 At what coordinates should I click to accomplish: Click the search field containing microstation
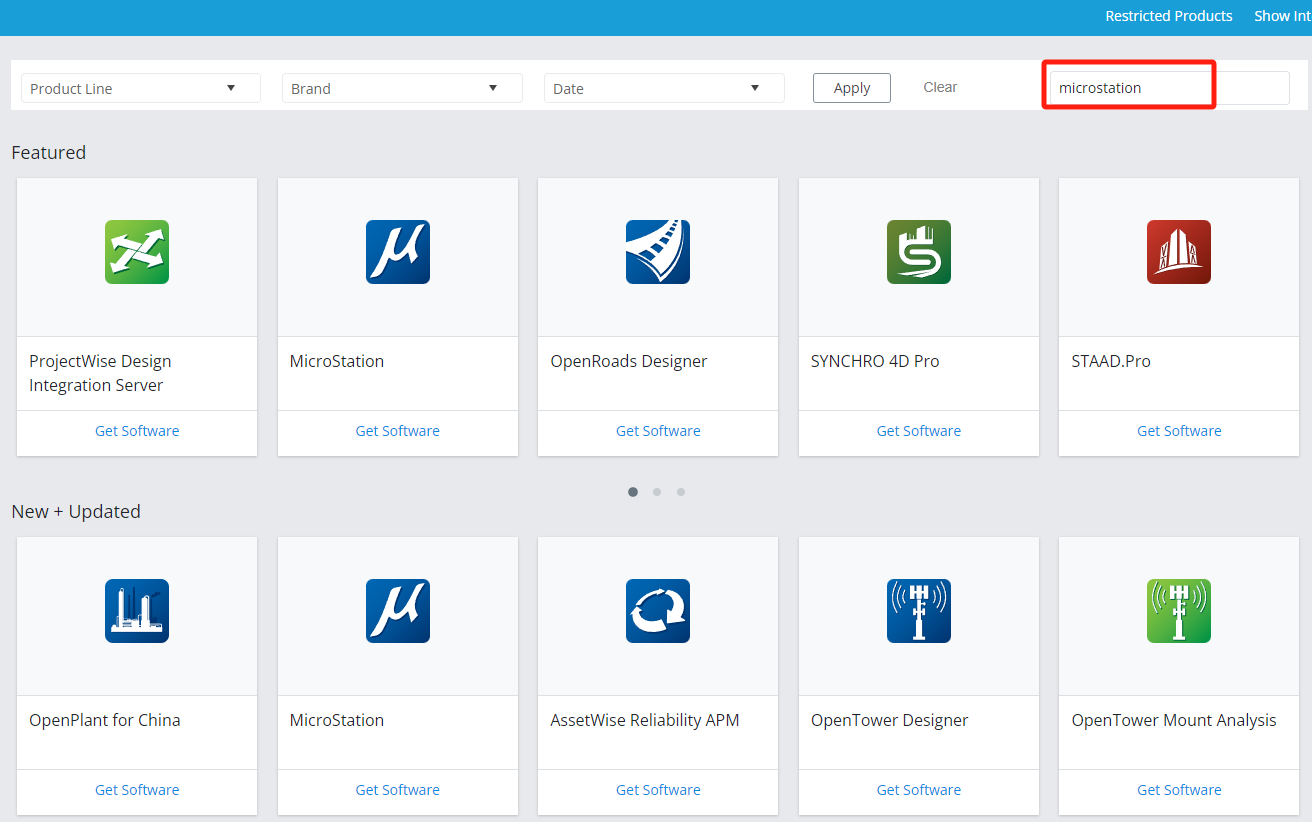click(1169, 88)
